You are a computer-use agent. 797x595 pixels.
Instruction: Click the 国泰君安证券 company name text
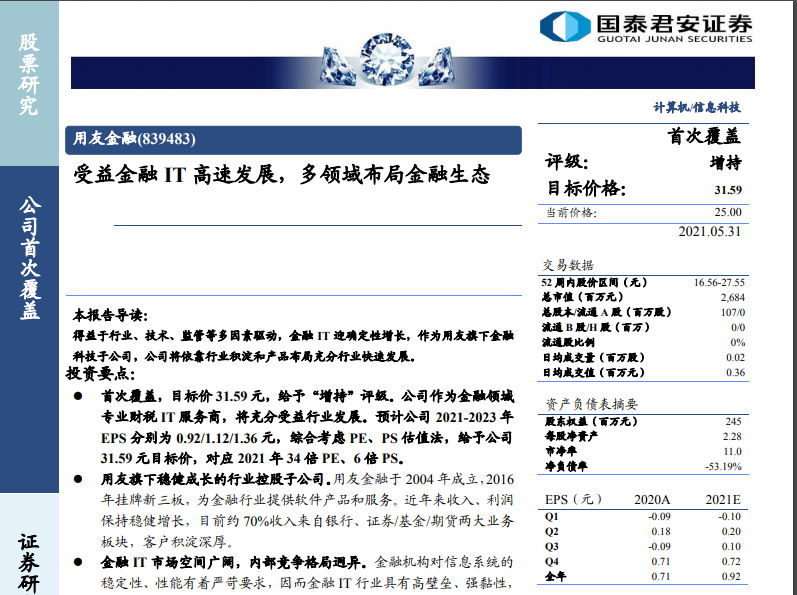667,22
